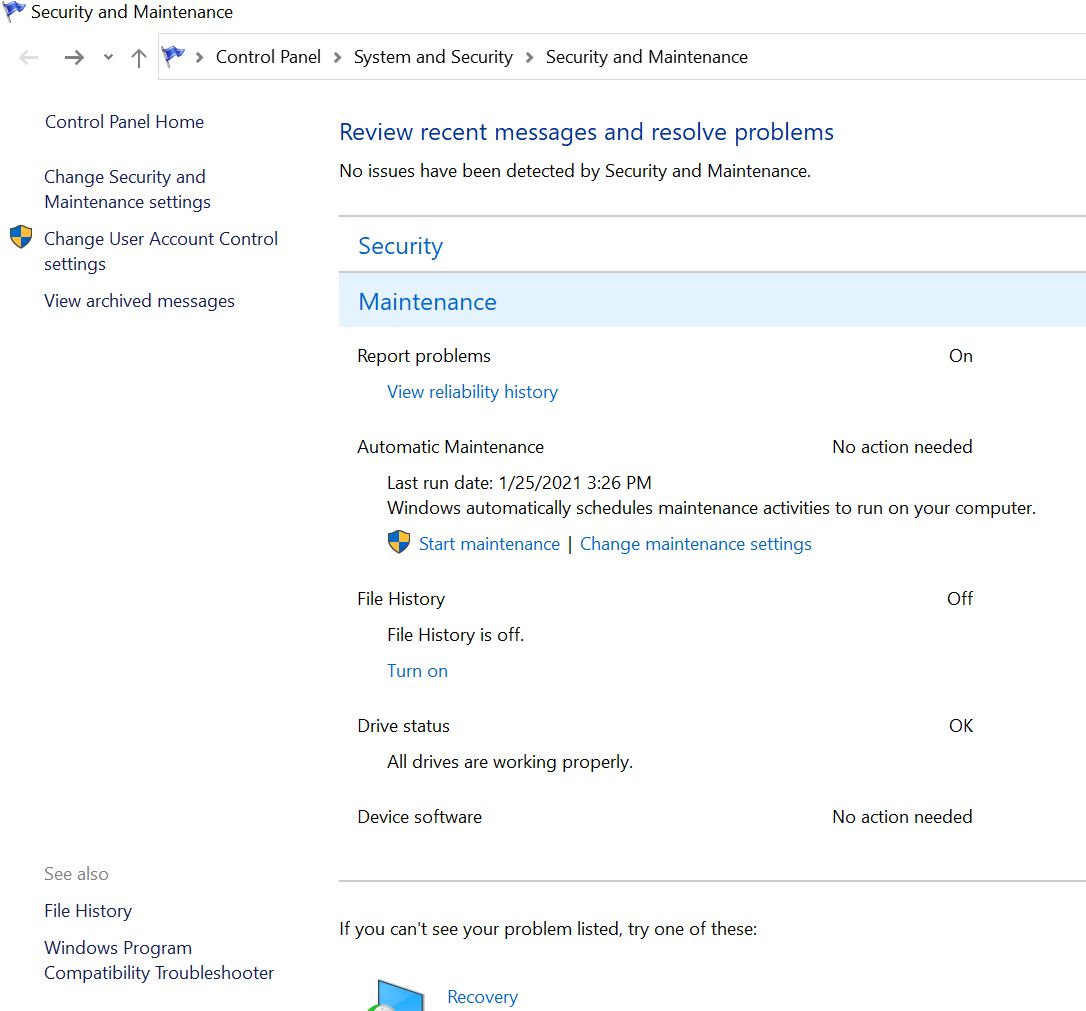Click the shield icon next to Start maintenance
Screen dimensions: 1086x1011
click(398, 542)
